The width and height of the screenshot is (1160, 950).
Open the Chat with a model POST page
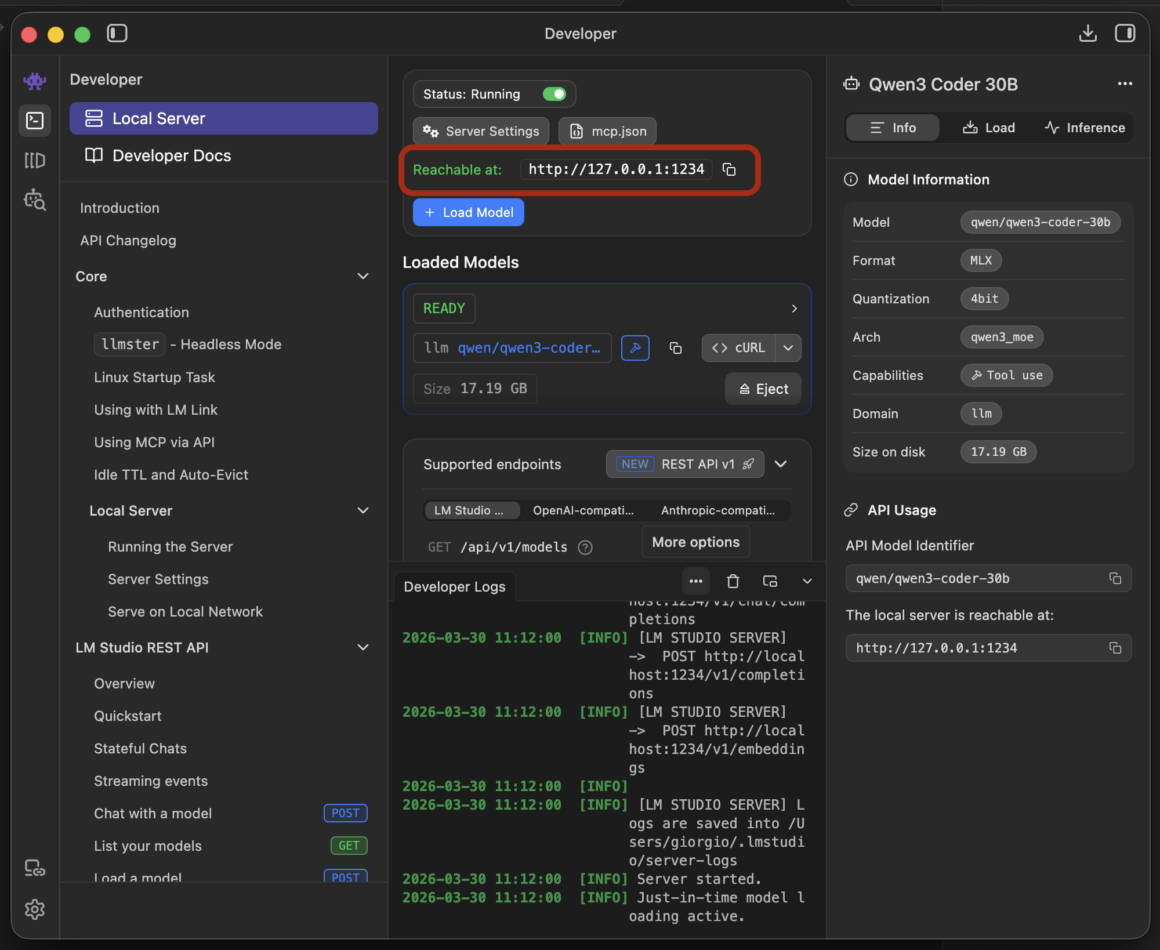point(230,813)
